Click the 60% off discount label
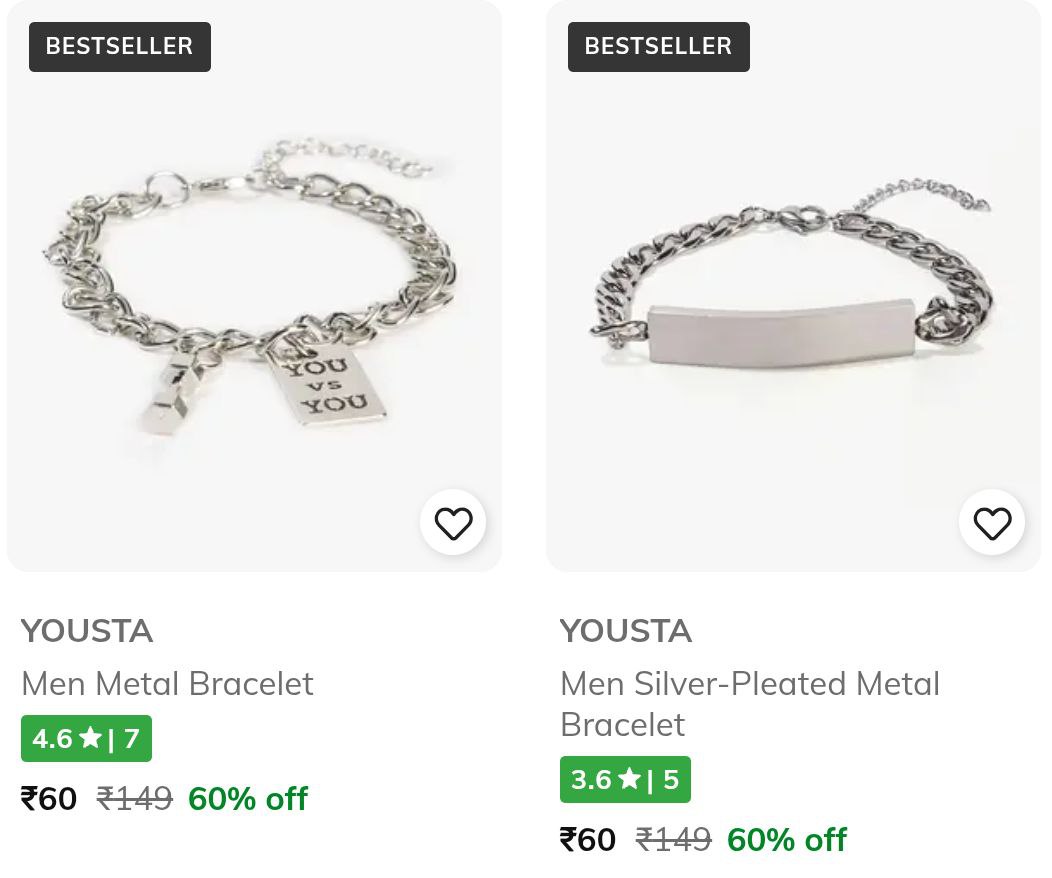Viewport: 1052px width, 878px height. click(x=248, y=798)
